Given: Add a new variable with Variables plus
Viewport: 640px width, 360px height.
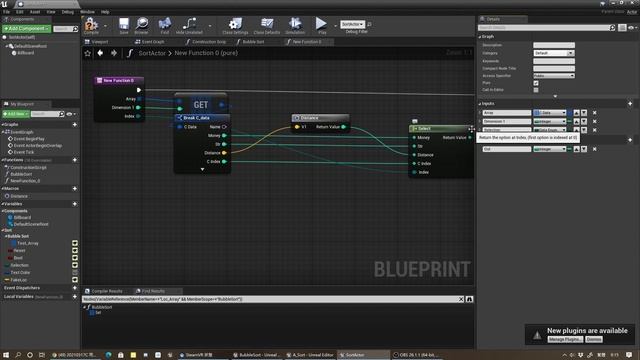Looking at the screenshot, I should pyautogui.click(x=75, y=204).
